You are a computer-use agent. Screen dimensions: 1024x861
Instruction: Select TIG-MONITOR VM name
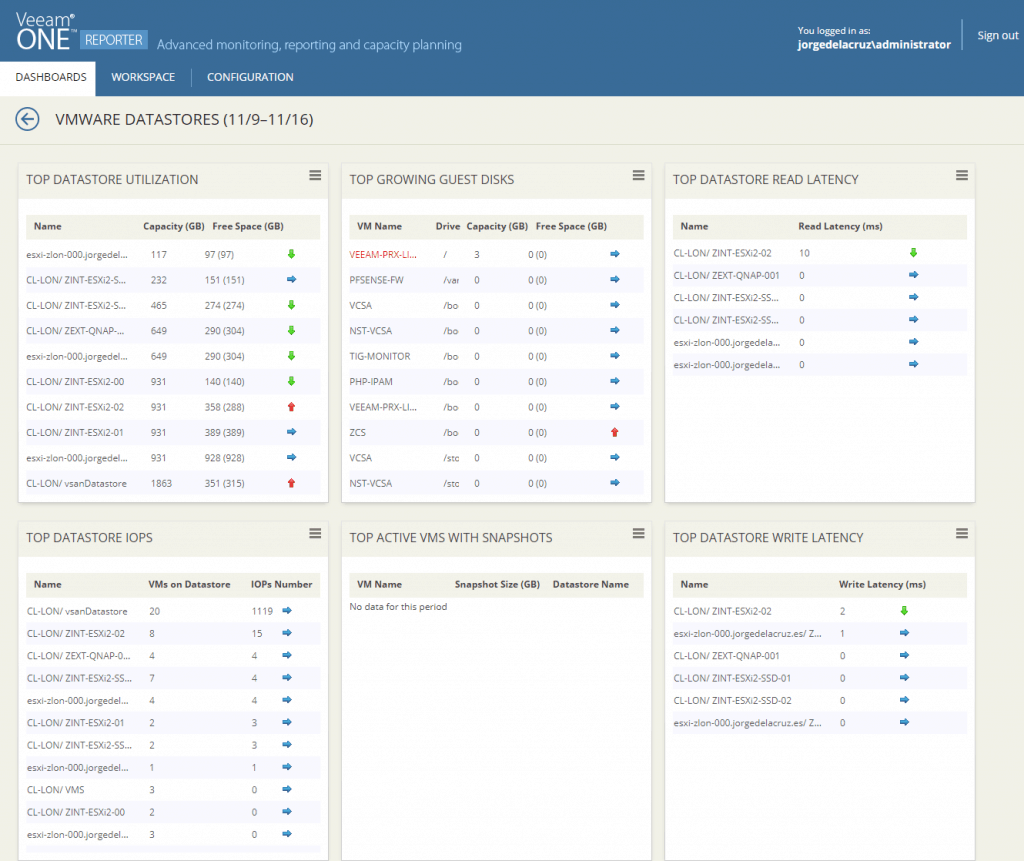point(379,357)
